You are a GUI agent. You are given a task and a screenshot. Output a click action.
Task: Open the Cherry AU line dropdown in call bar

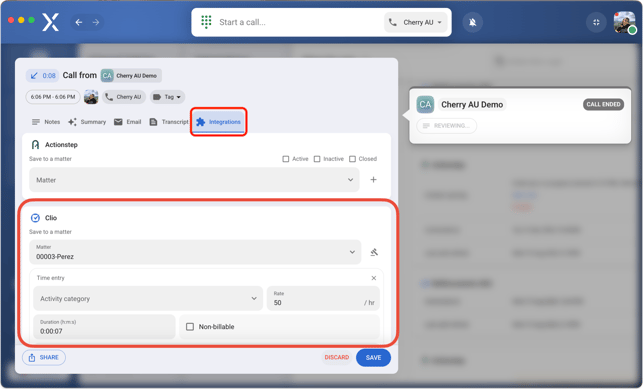[416, 22]
